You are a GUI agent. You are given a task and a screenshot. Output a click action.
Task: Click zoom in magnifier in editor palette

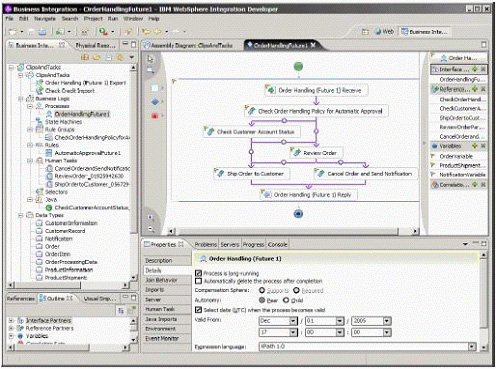[x=151, y=218]
